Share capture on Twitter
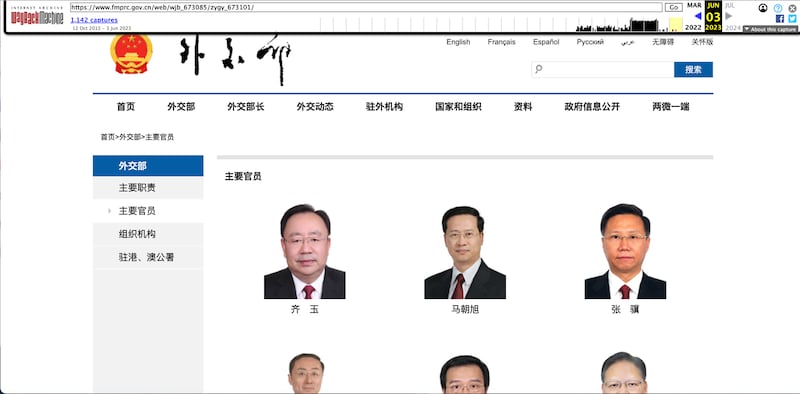Screen dimensions: 800x394 (792, 19)
